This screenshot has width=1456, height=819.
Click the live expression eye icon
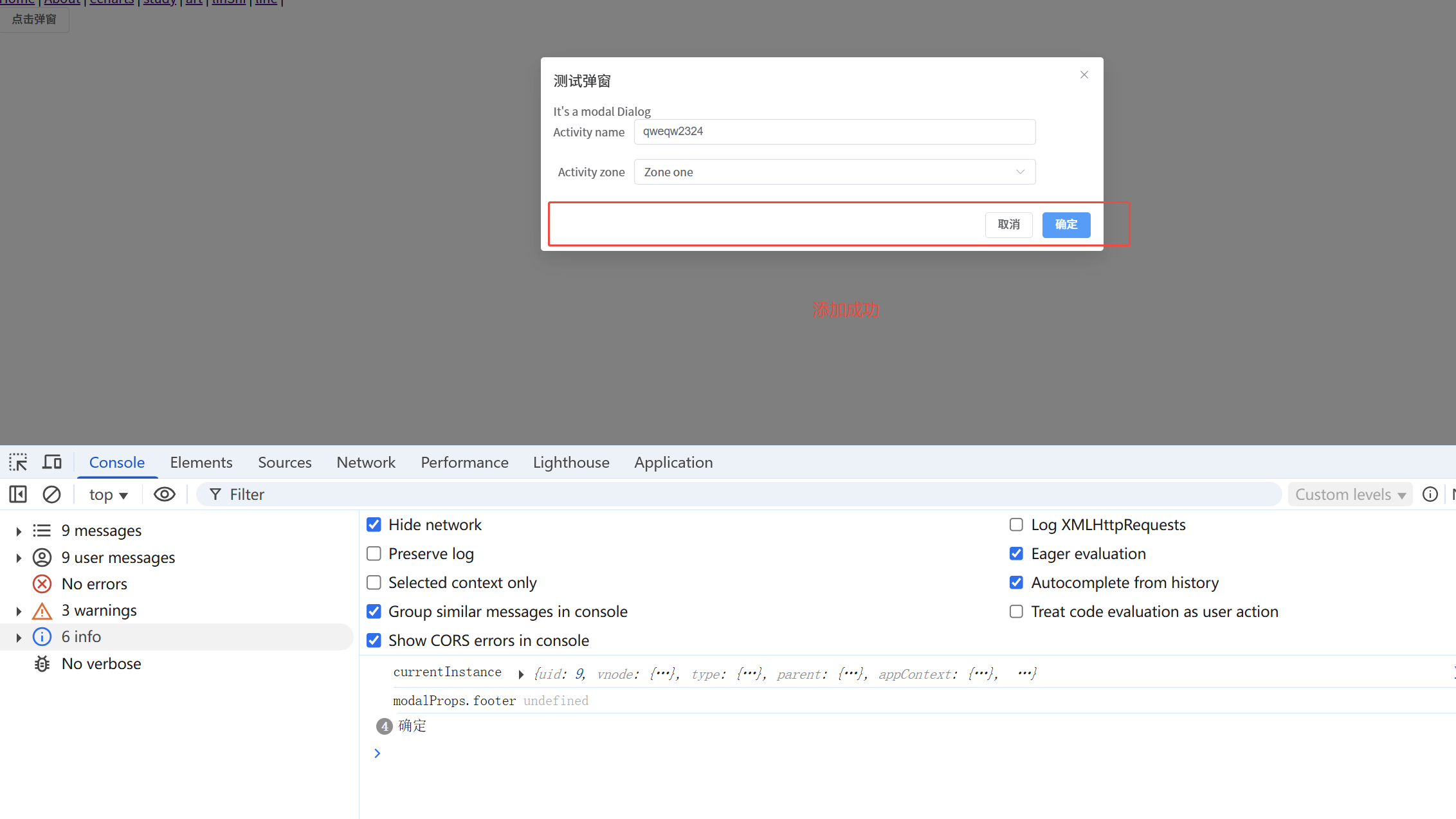165,494
